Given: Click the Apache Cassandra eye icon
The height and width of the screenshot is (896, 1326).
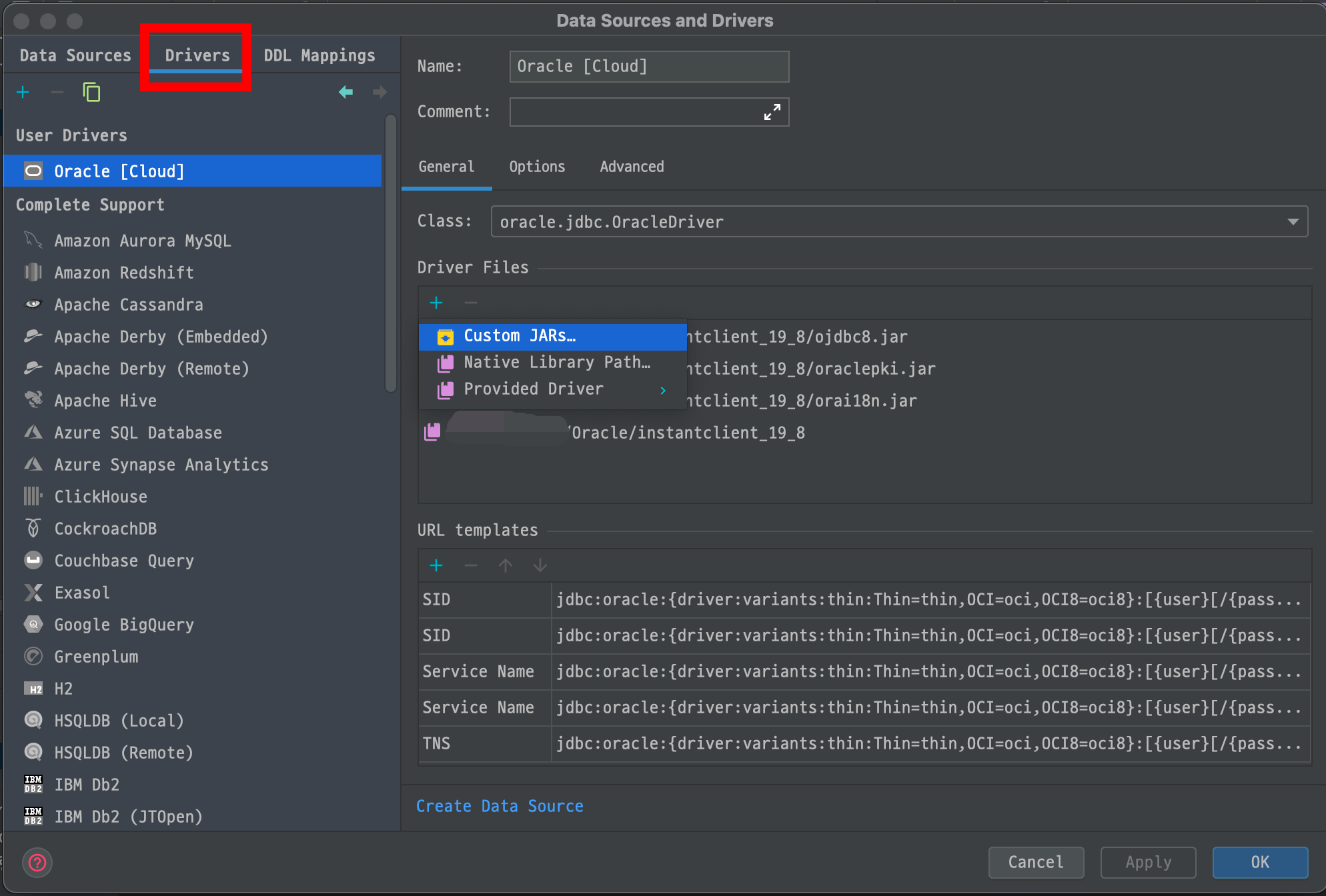Looking at the screenshot, I should click(33, 304).
